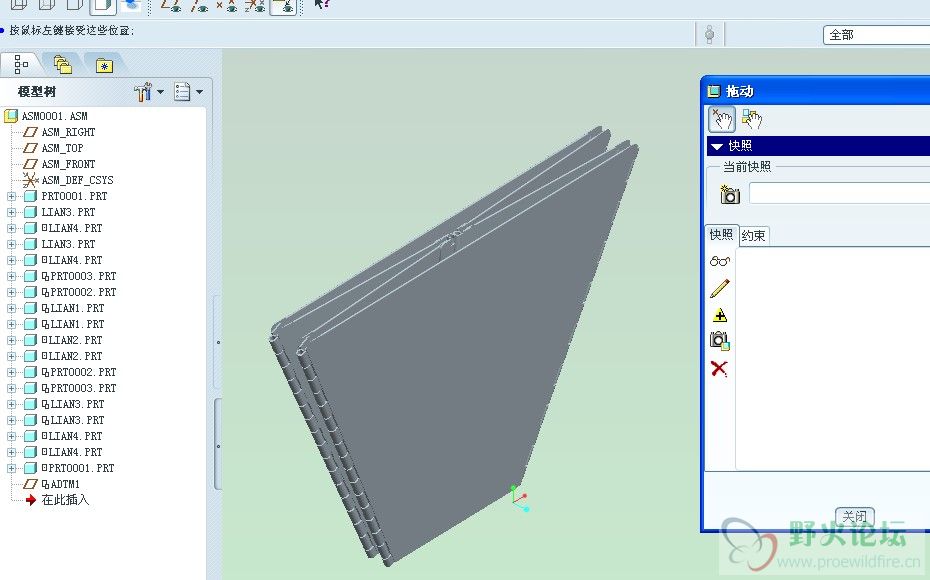Select ASM_DEF_CSYS coordinate system
Image resolution: width=930 pixels, height=580 pixels.
(77, 180)
